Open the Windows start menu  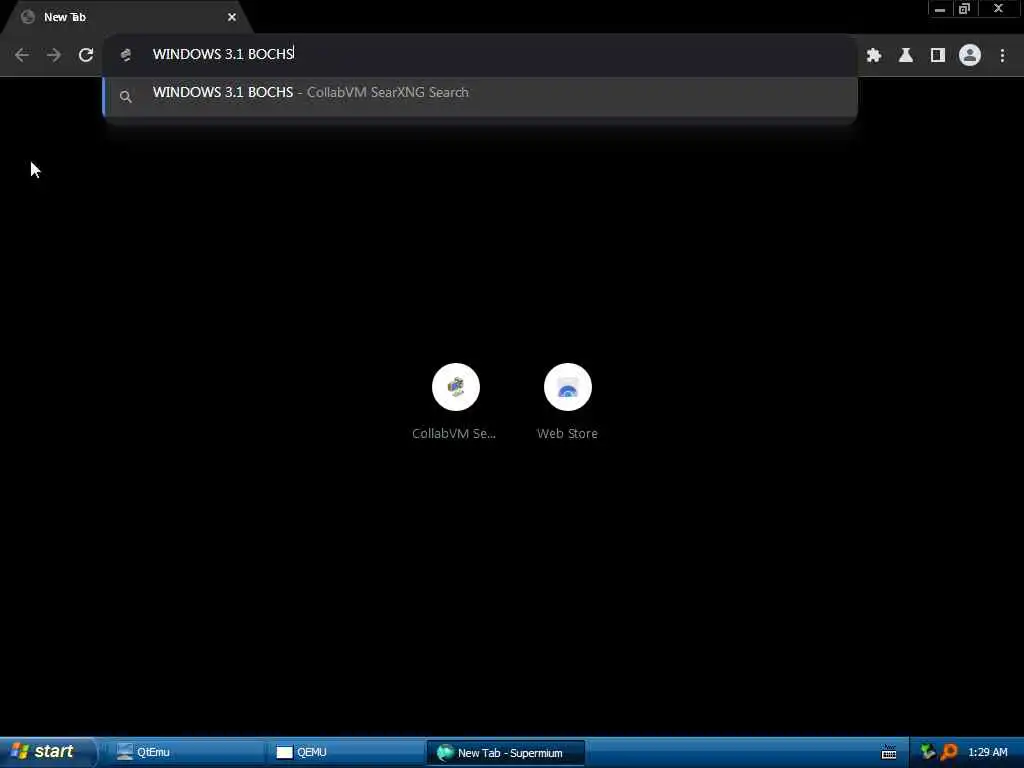47,752
